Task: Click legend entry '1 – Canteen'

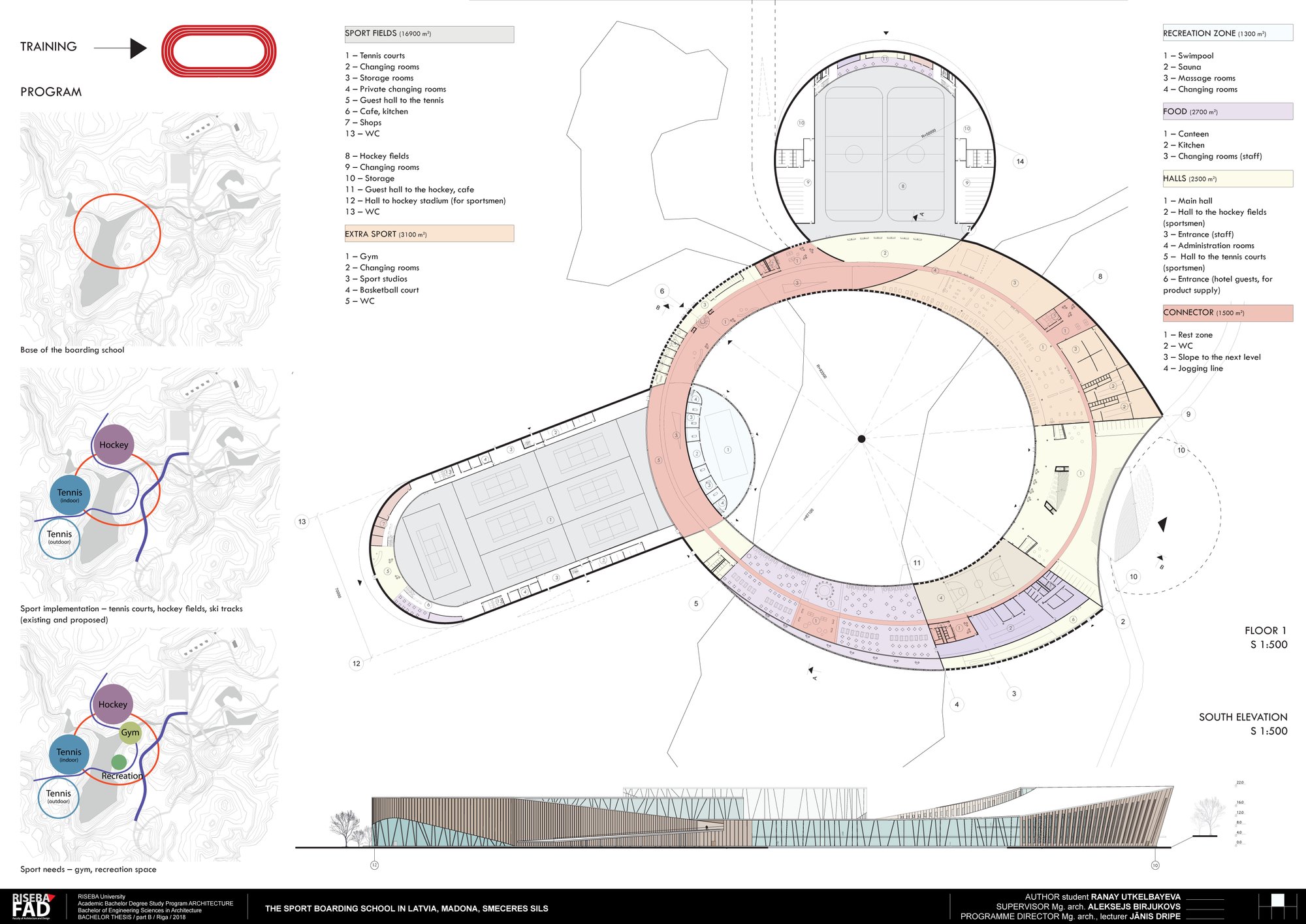Action: point(1186,134)
